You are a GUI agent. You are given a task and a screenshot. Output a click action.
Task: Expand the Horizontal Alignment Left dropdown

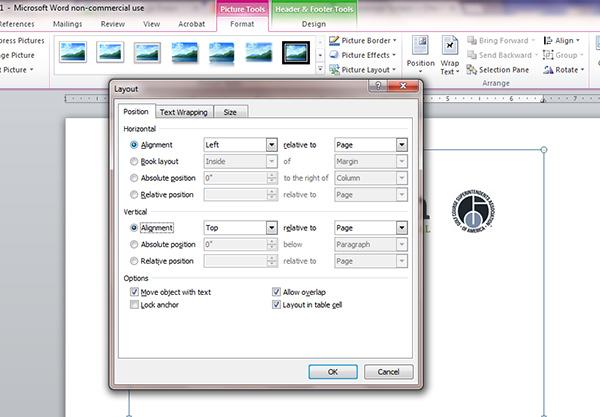point(271,144)
